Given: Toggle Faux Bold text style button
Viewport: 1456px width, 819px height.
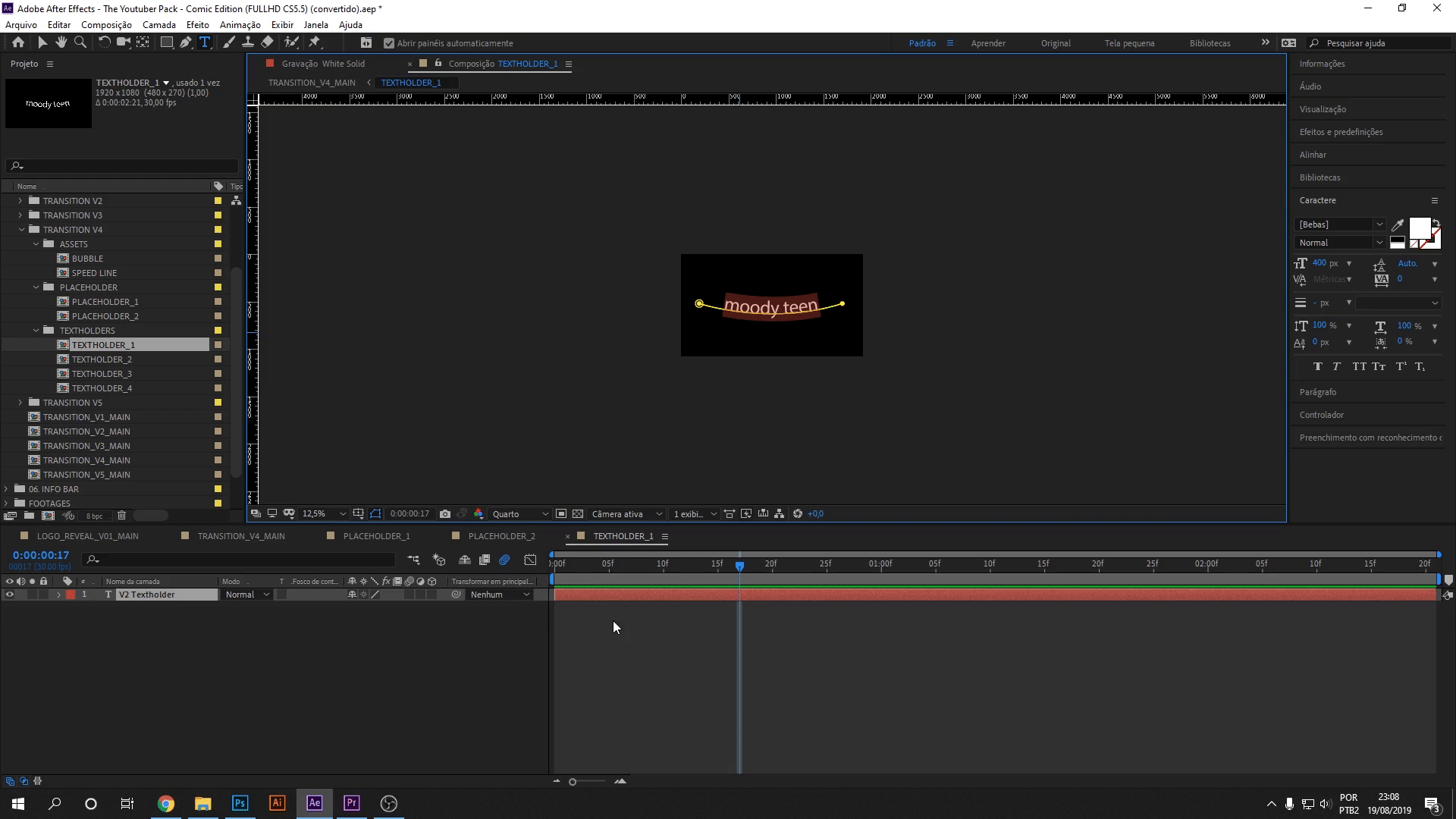Looking at the screenshot, I should click(x=1318, y=366).
